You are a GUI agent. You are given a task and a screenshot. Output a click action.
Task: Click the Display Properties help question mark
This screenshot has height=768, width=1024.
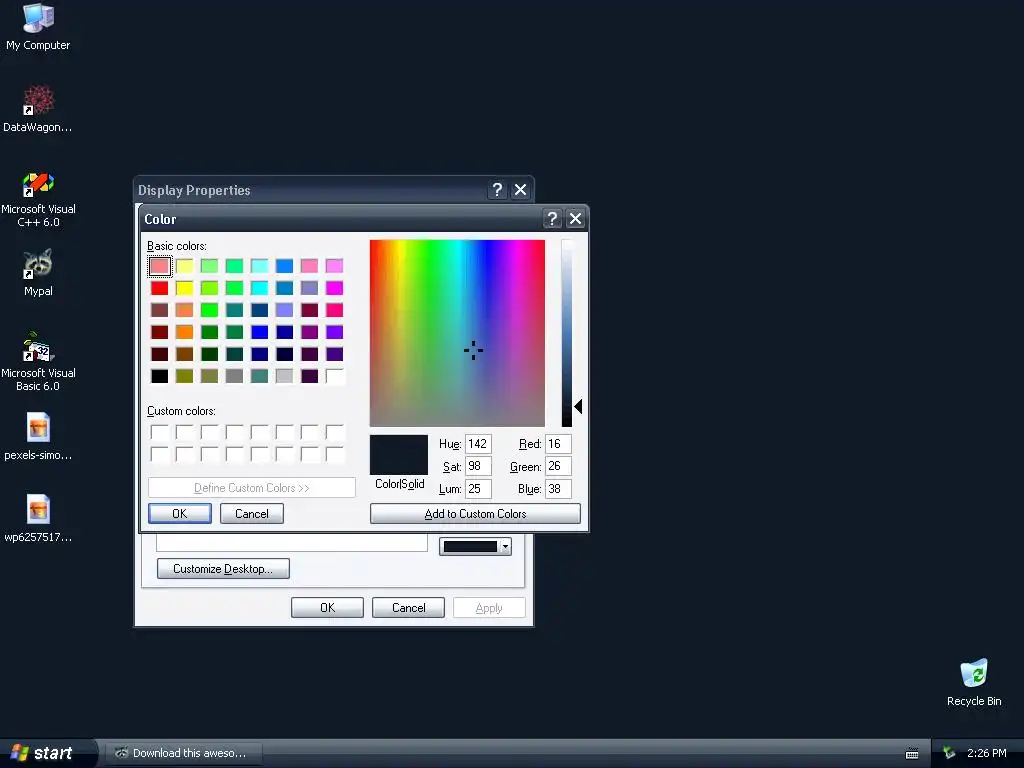click(x=497, y=190)
